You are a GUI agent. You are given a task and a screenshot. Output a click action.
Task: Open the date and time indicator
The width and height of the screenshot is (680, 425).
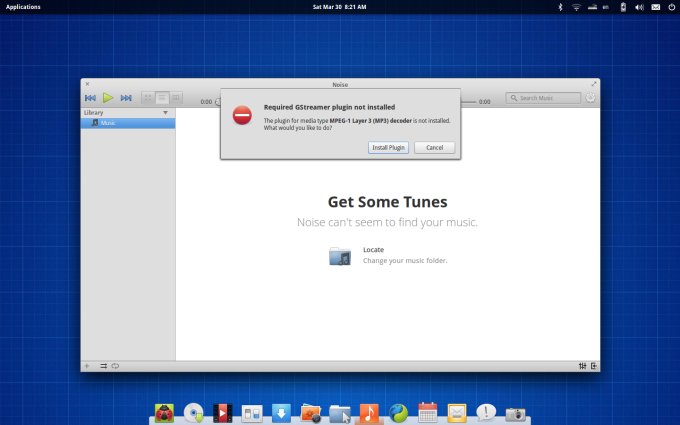pos(340,7)
